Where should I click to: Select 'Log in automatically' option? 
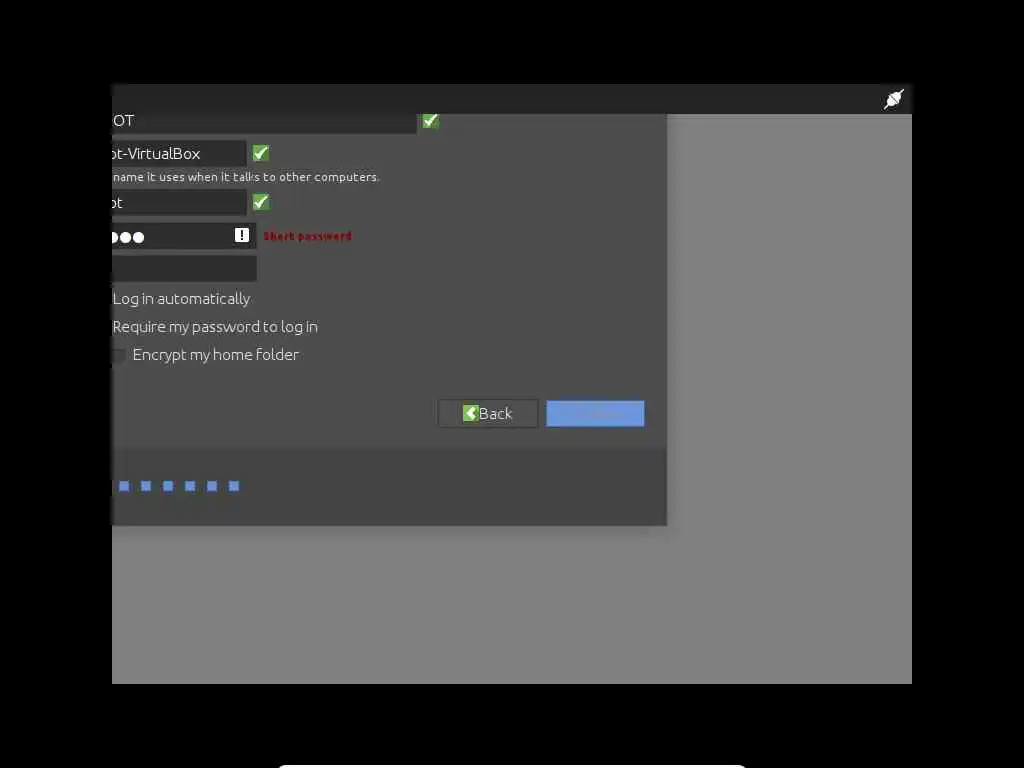(x=181, y=299)
